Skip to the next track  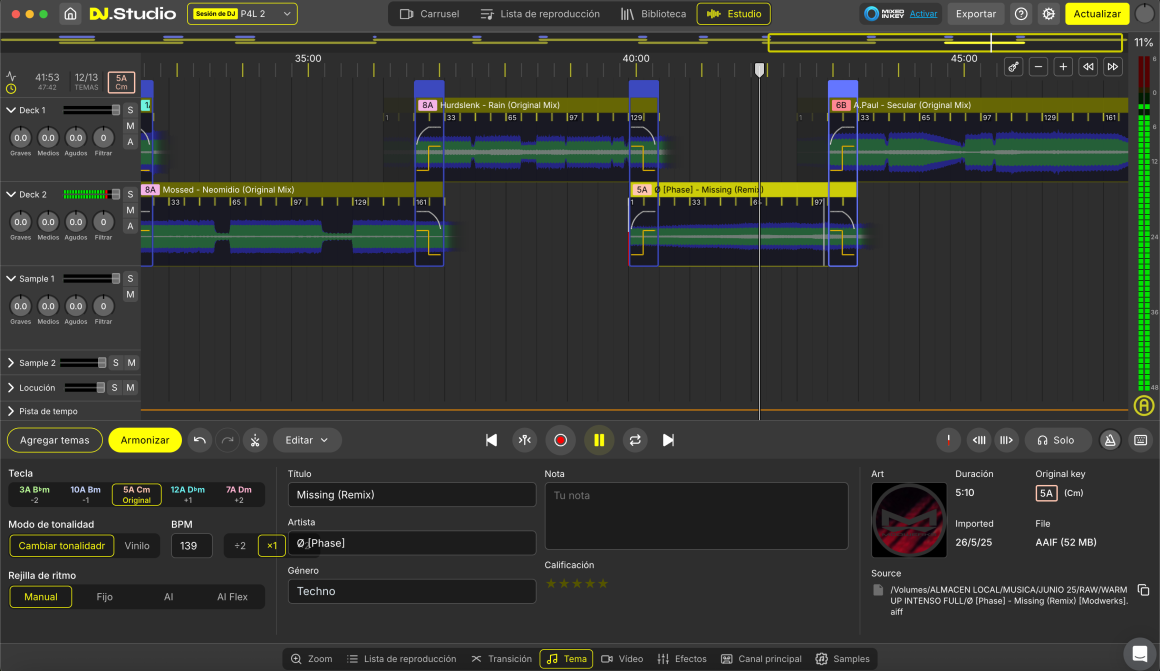pos(668,440)
